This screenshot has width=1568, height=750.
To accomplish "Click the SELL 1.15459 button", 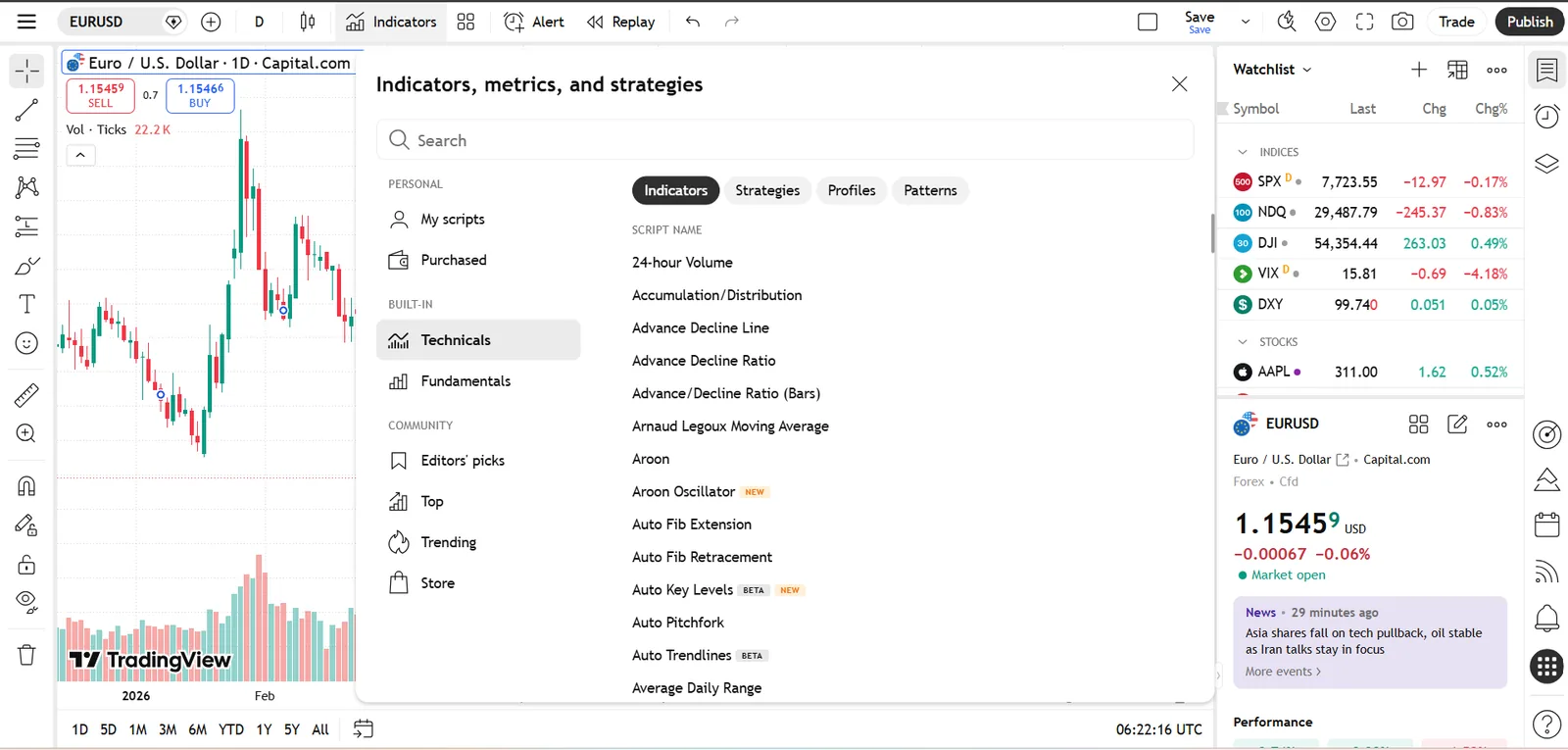I will [x=101, y=95].
